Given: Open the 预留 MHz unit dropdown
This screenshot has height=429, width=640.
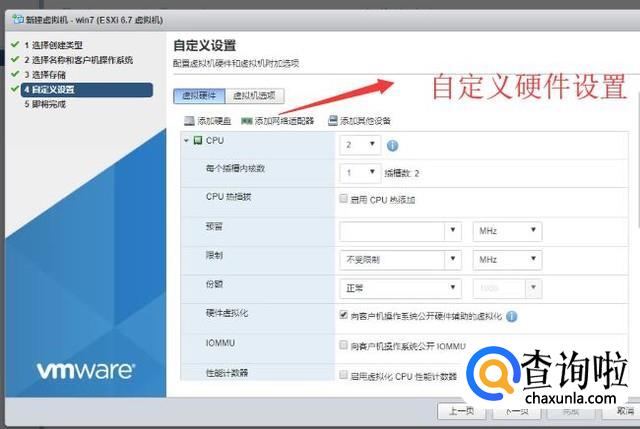Looking at the screenshot, I should click(x=507, y=231).
